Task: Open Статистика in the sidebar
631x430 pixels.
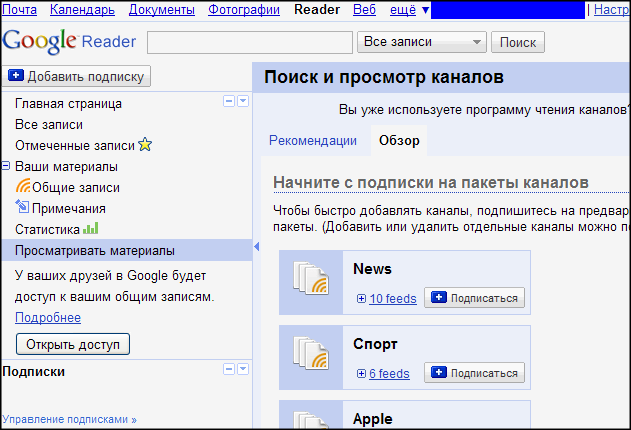Action: [x=47, y=229]
